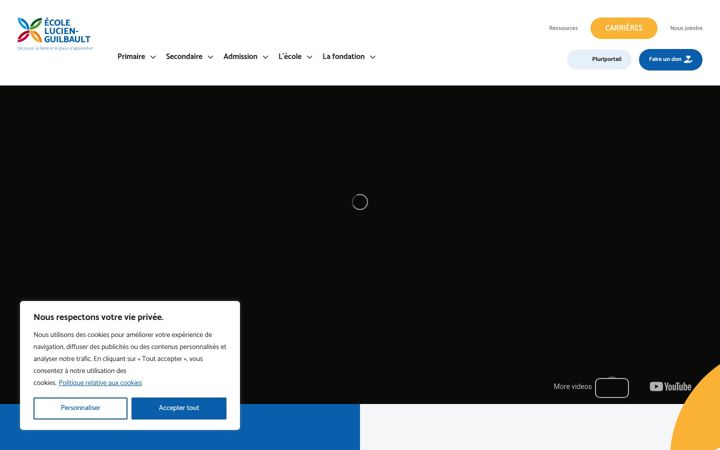Click the orange CARRIÈRES button
The width and height of the screenshot is (720, 450).
624,28
